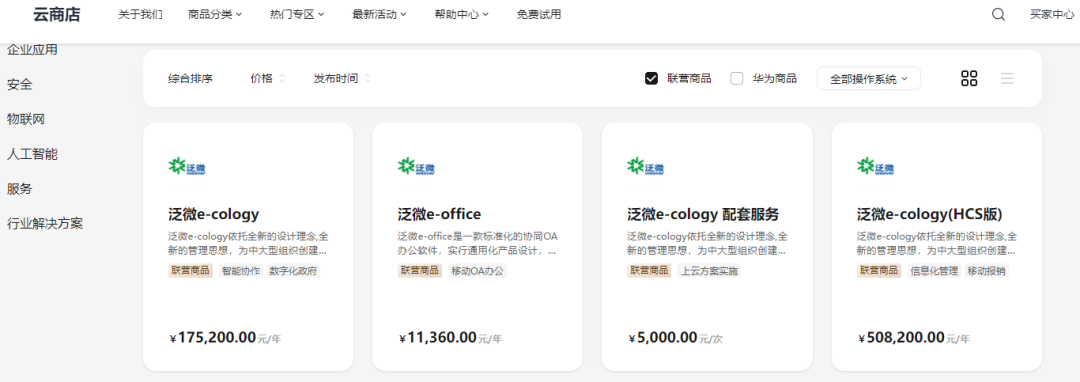Screen dimensions: 1080x382
Task: Open the 全部操作系统 dropdown
Action: pos(869,78)
